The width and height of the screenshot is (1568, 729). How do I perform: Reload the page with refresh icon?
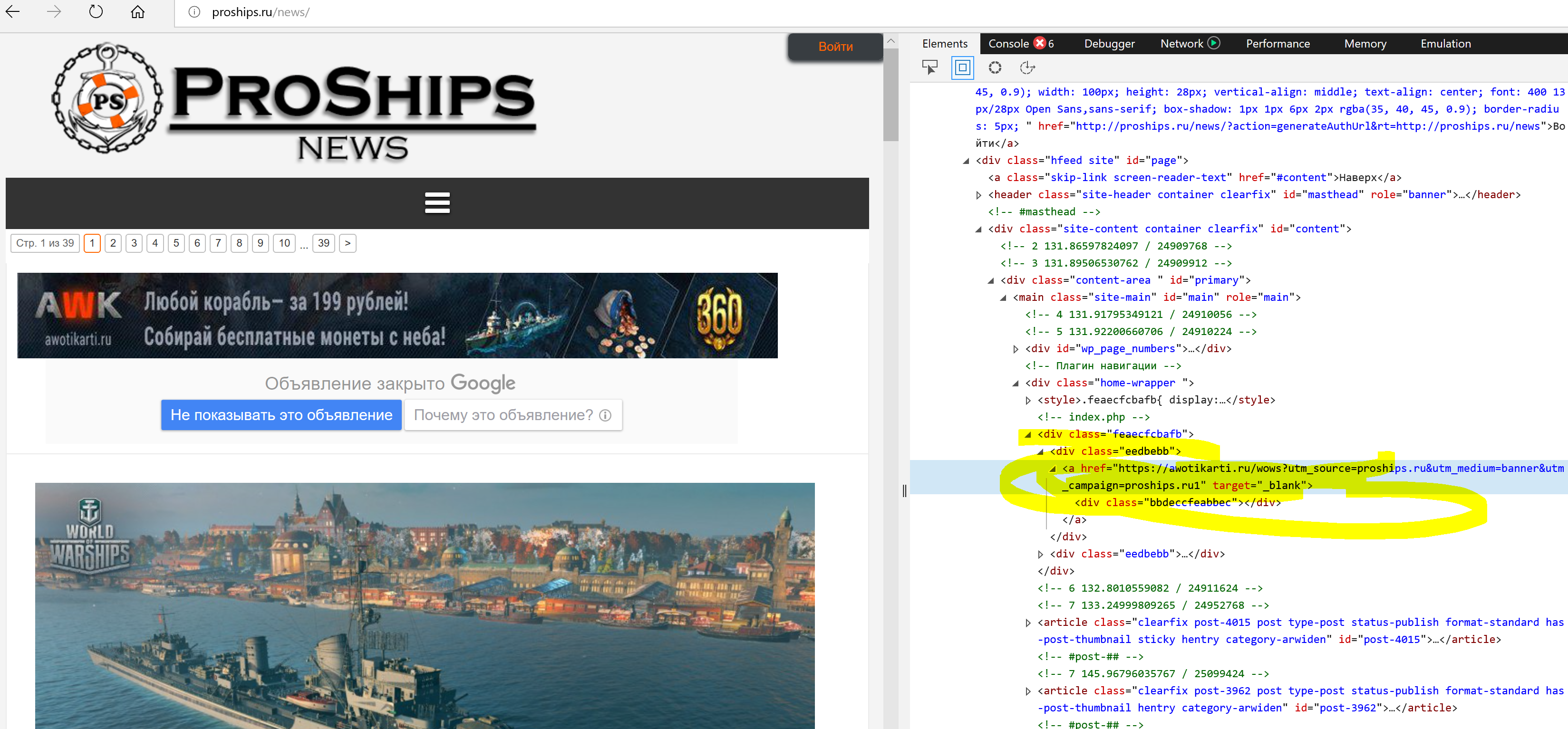pyautogui.click(x=96, y=11)
